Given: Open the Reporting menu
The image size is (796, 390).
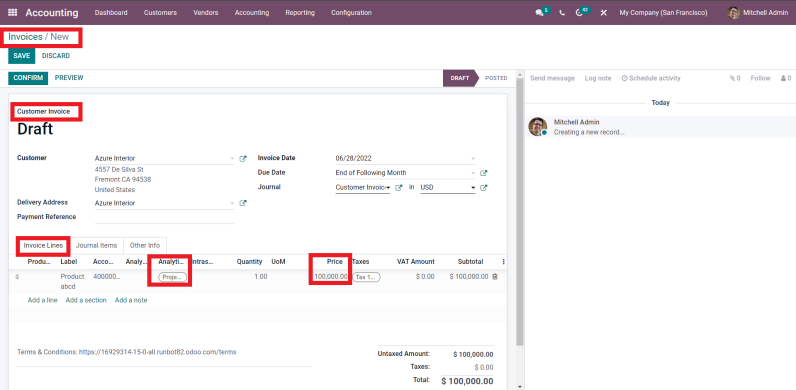Looking at the screenshot, I should coord(300,13).
